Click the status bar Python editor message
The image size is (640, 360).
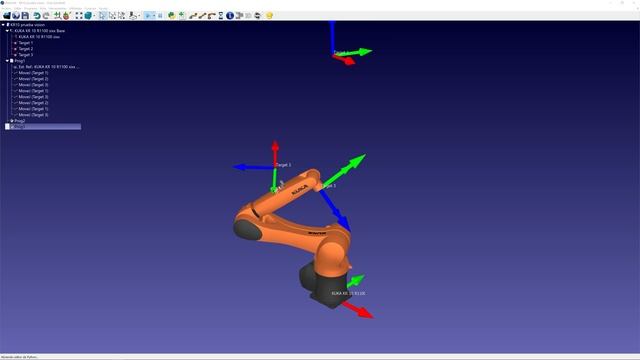[20, 357]
